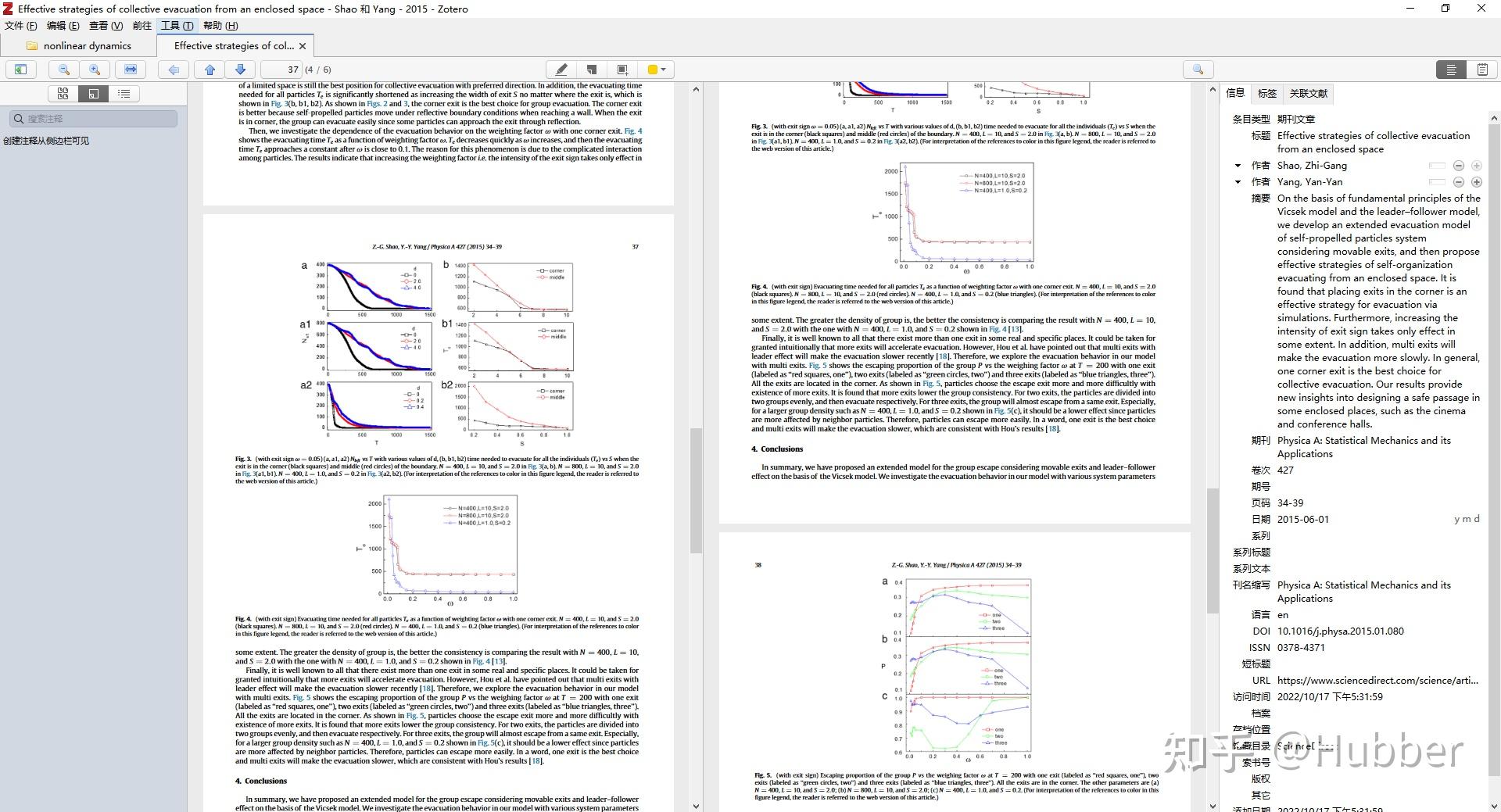
Task: Select the area selection tool
Action: tap(622, 70)
